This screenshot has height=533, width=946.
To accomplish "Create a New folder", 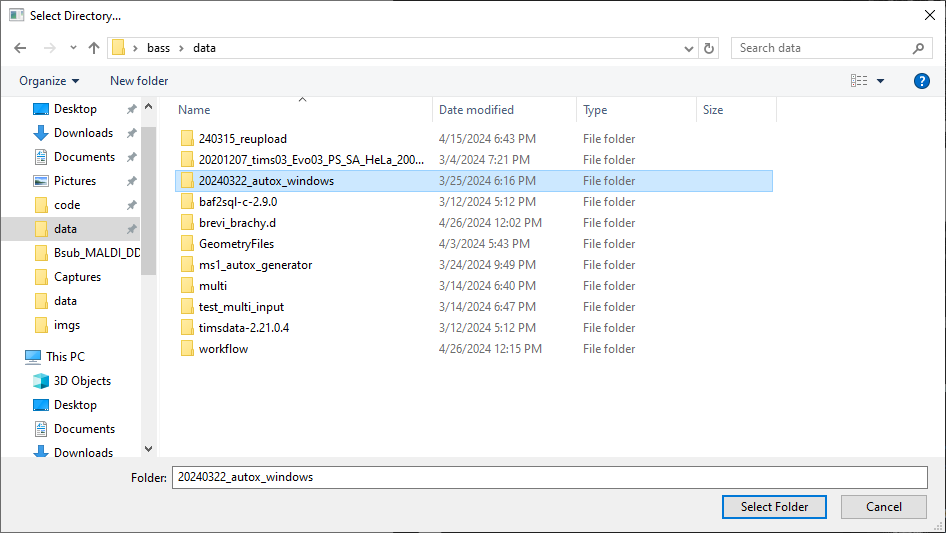I will click(139, 81).
